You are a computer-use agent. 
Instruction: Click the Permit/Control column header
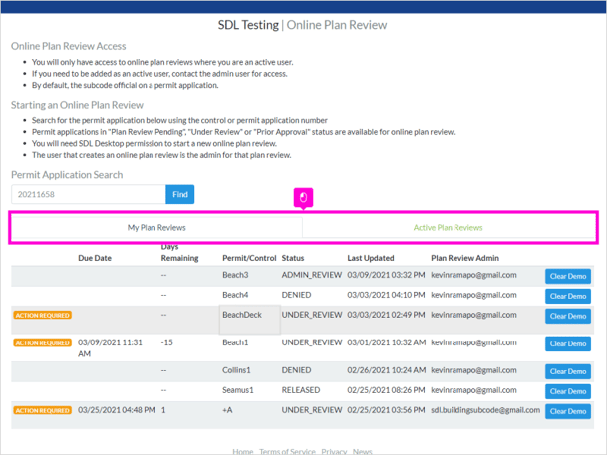pyautogui.click(x=249, y=258)
